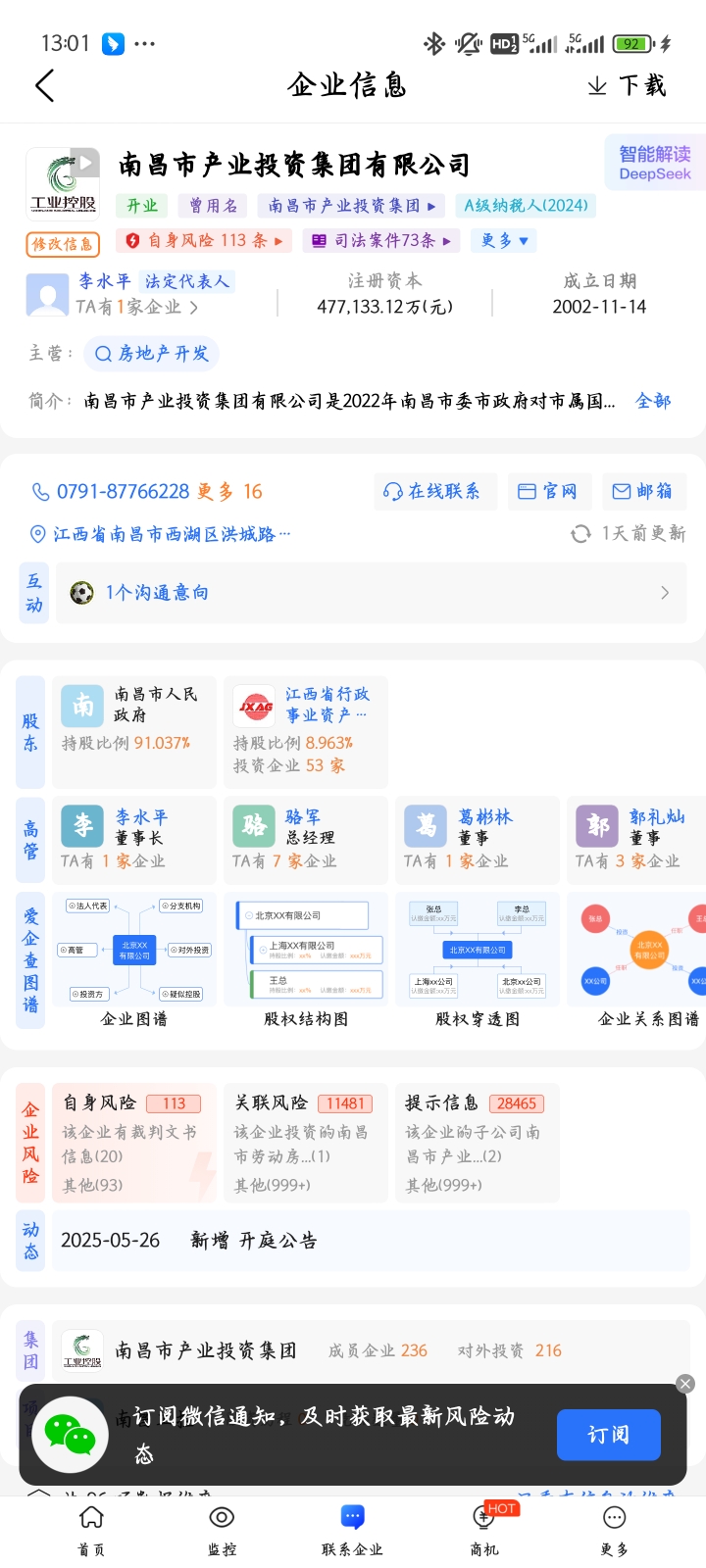This screenshot has height=1568, width=706.
Task: Switch to the 商机 tab
Action: 484,1530
